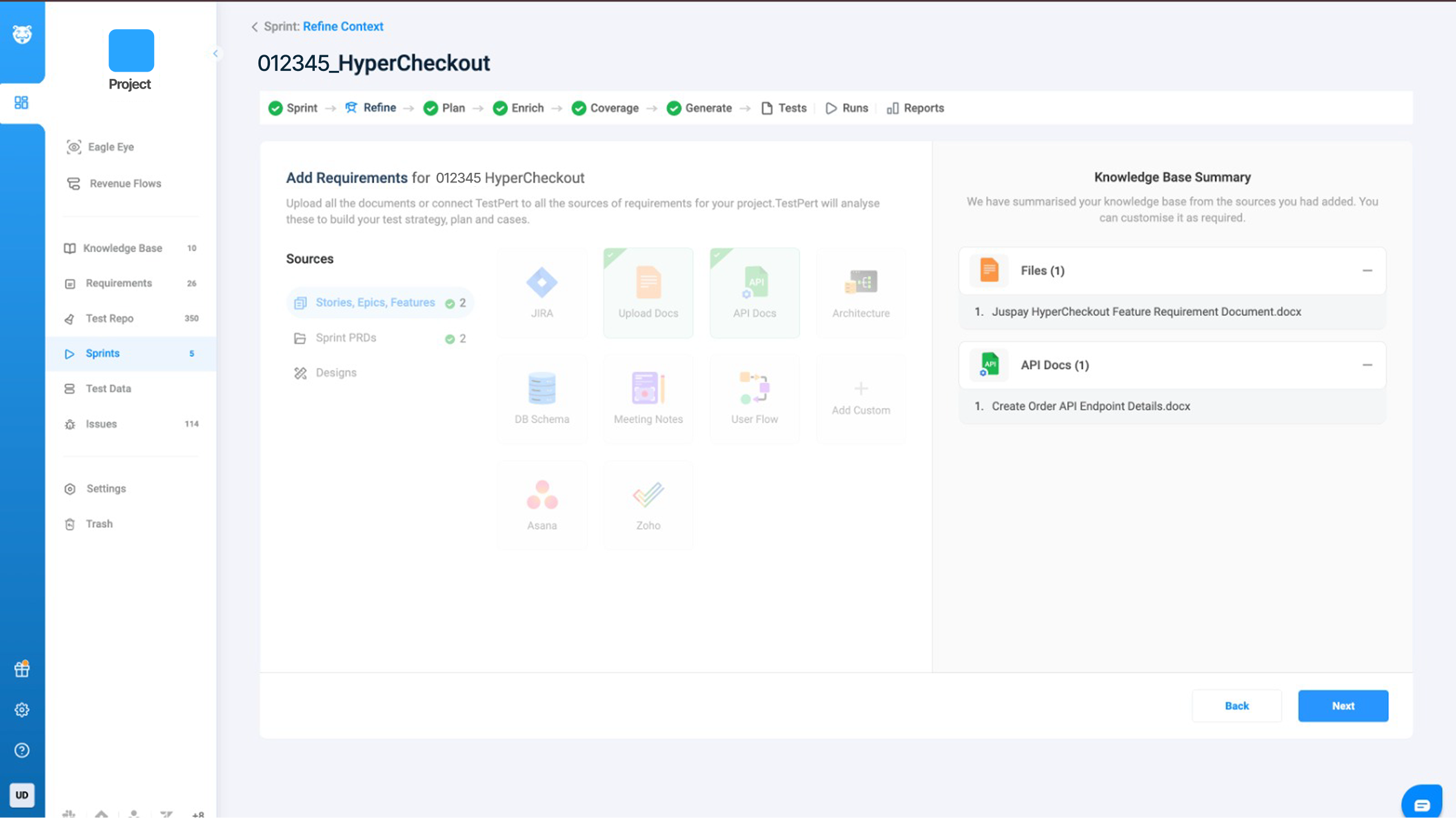The image size is (1456, 818).
Task: Open Knowledge Base in the sidebar
Action: click(131, 248)
